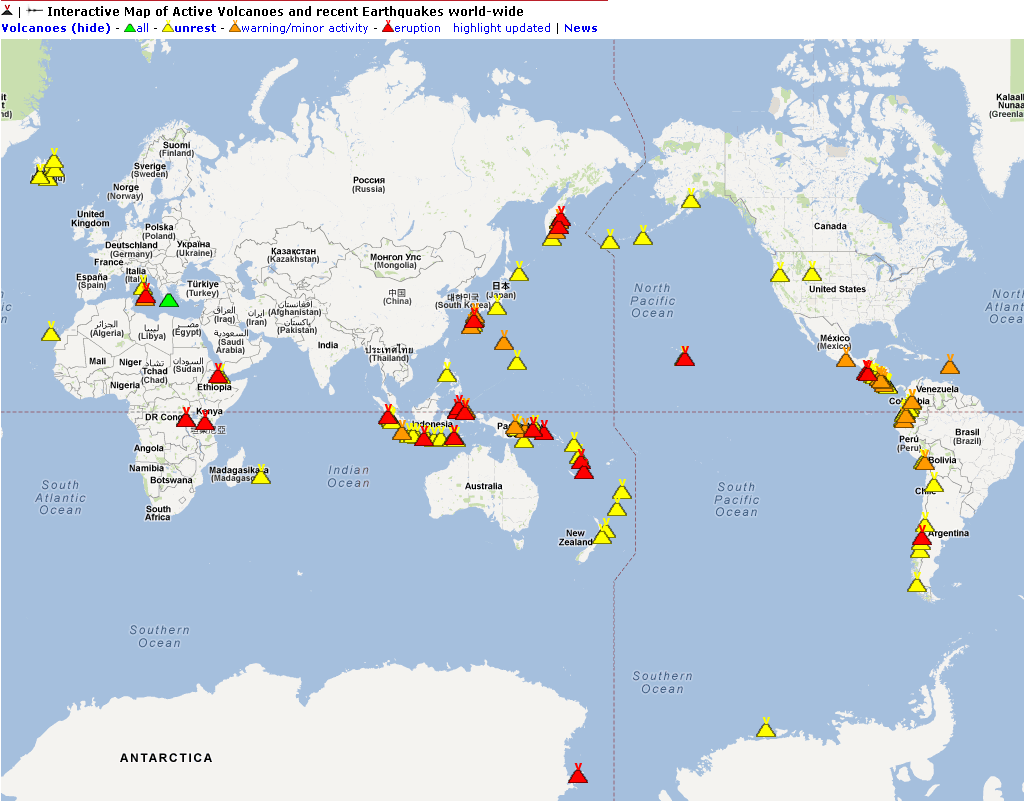Click lone orange marker south of Japan

click(x=504, y=340)
